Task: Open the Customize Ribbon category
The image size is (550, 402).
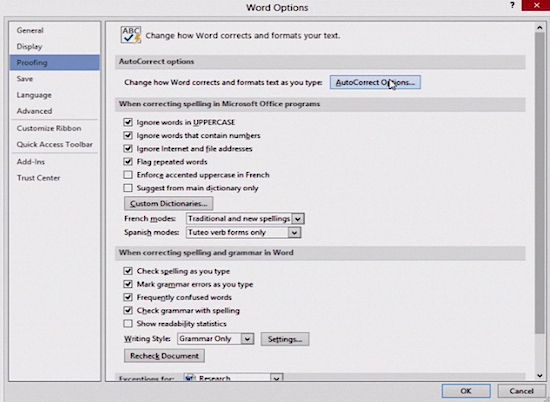Action: [55, 128]
